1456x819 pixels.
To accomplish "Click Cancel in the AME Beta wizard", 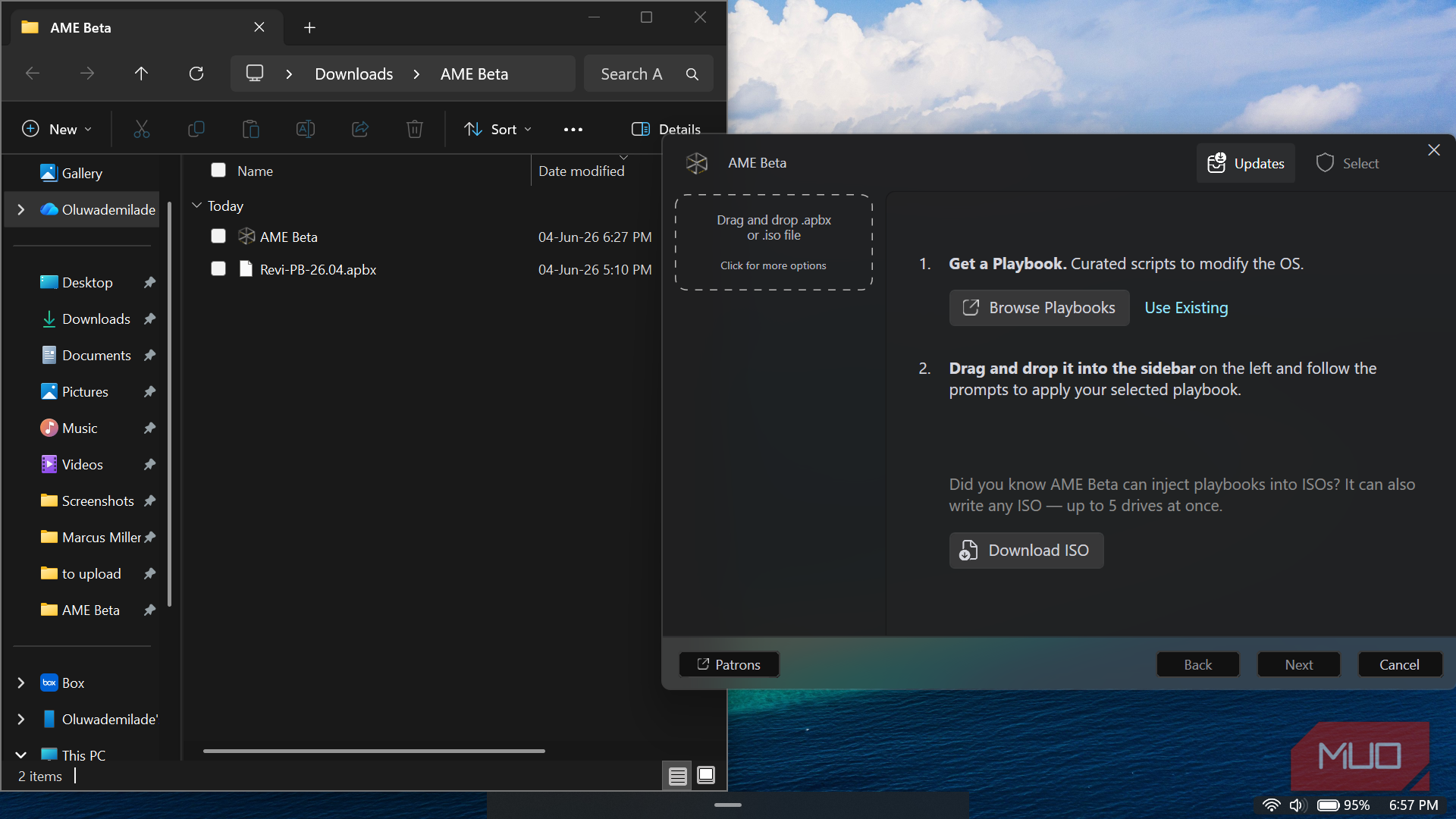I will [1399, 665].
